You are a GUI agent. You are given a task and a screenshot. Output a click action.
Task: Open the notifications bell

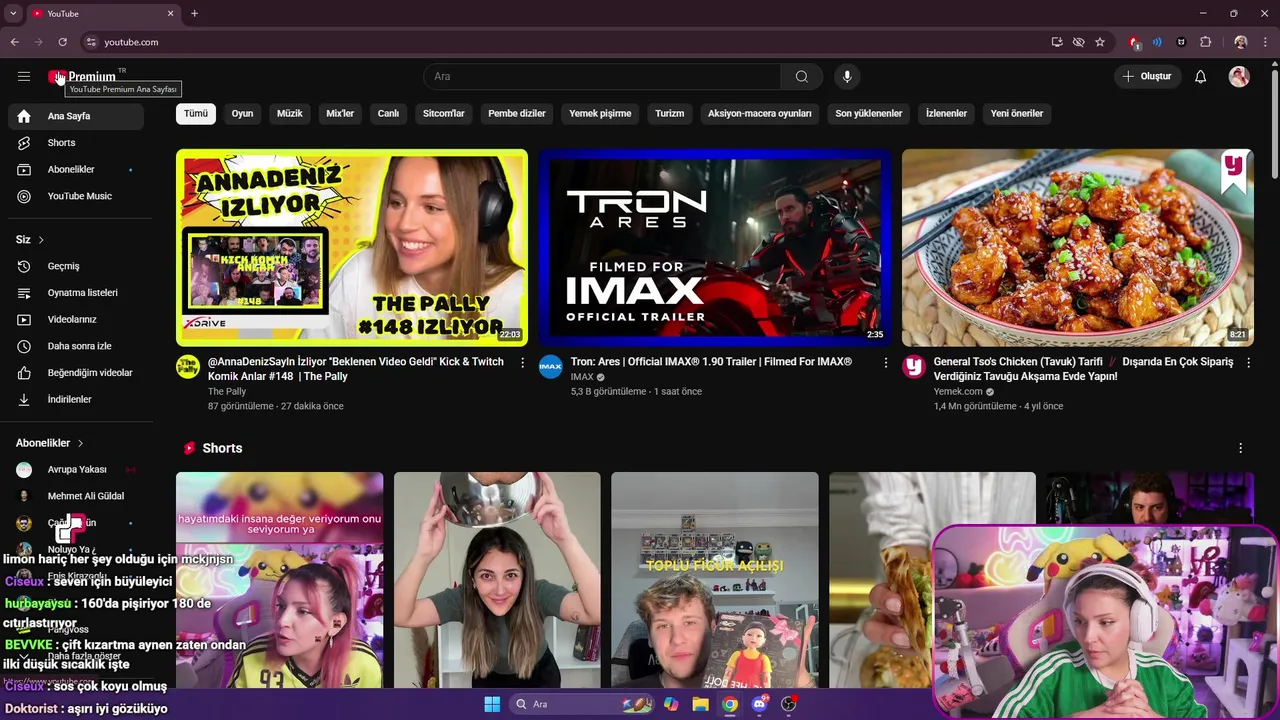tap(1201, 76)
